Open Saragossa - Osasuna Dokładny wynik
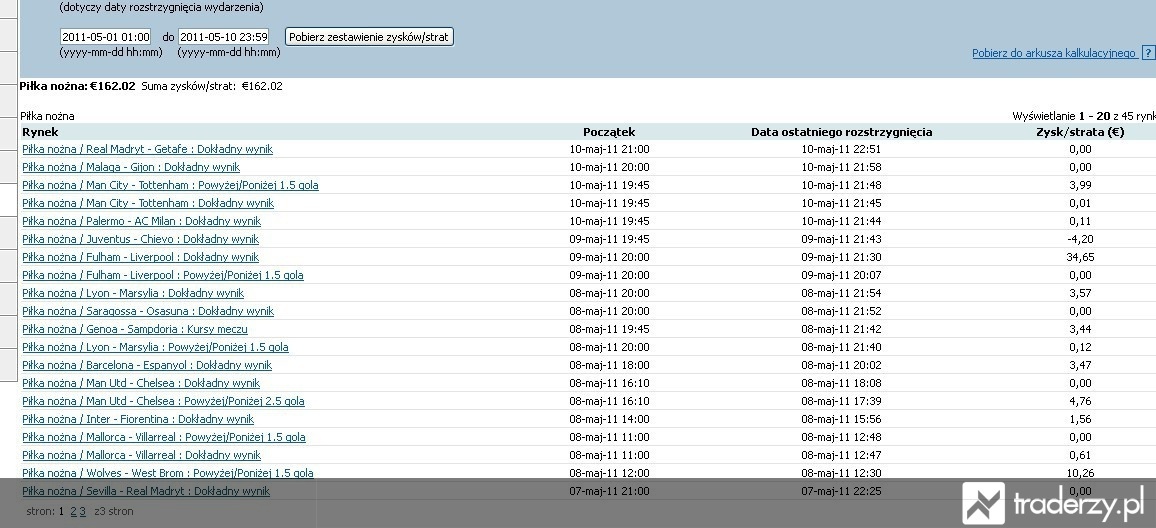This screenshot has height=528, width=1156. (x=147, y=311)
